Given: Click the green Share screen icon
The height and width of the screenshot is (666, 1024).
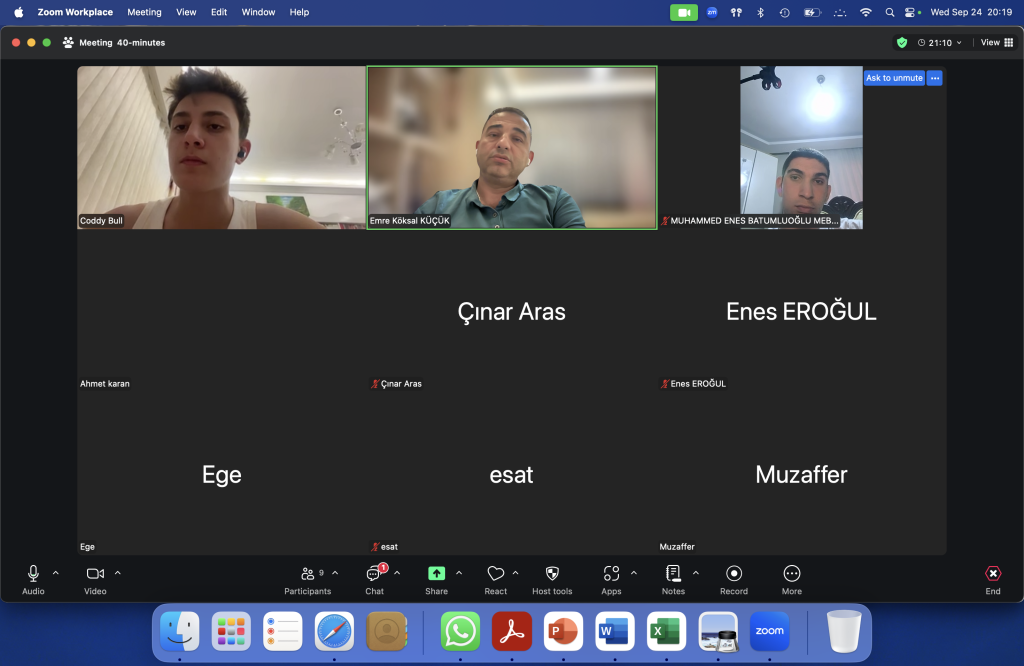Looking at the screenshot, I should click(x=436, y=574).
